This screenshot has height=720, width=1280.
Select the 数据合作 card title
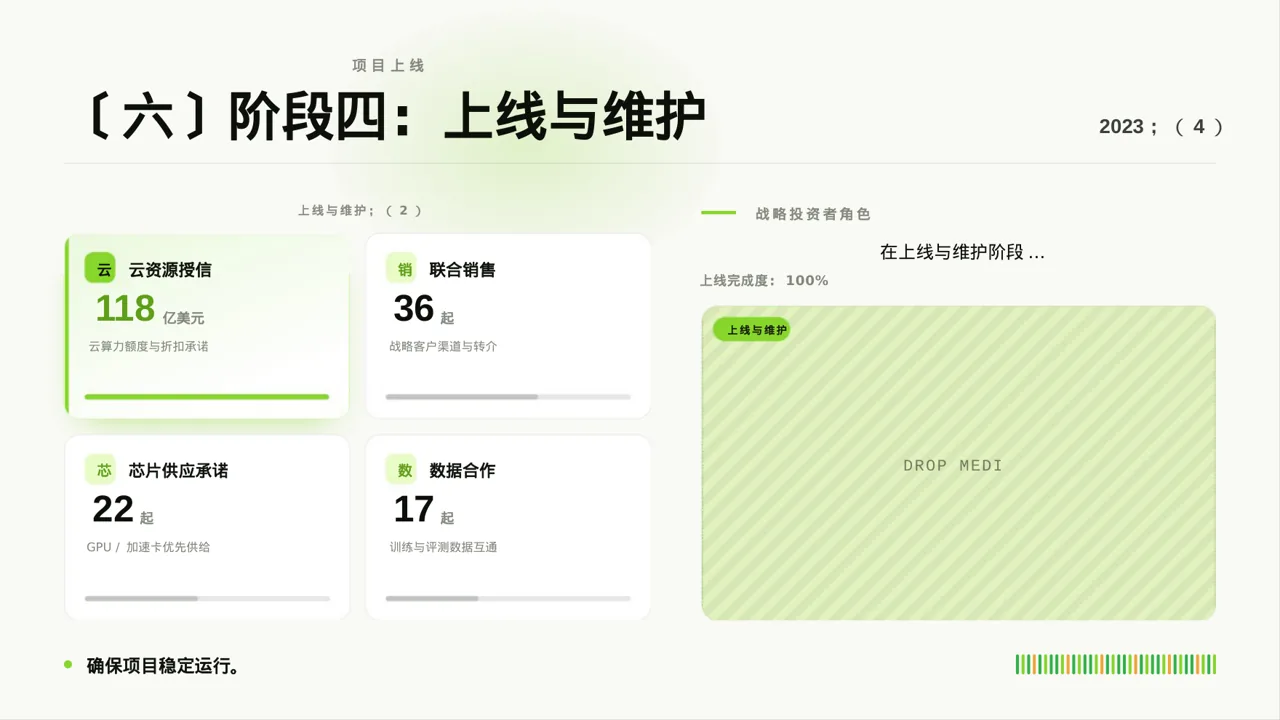[x=462, y=471]
